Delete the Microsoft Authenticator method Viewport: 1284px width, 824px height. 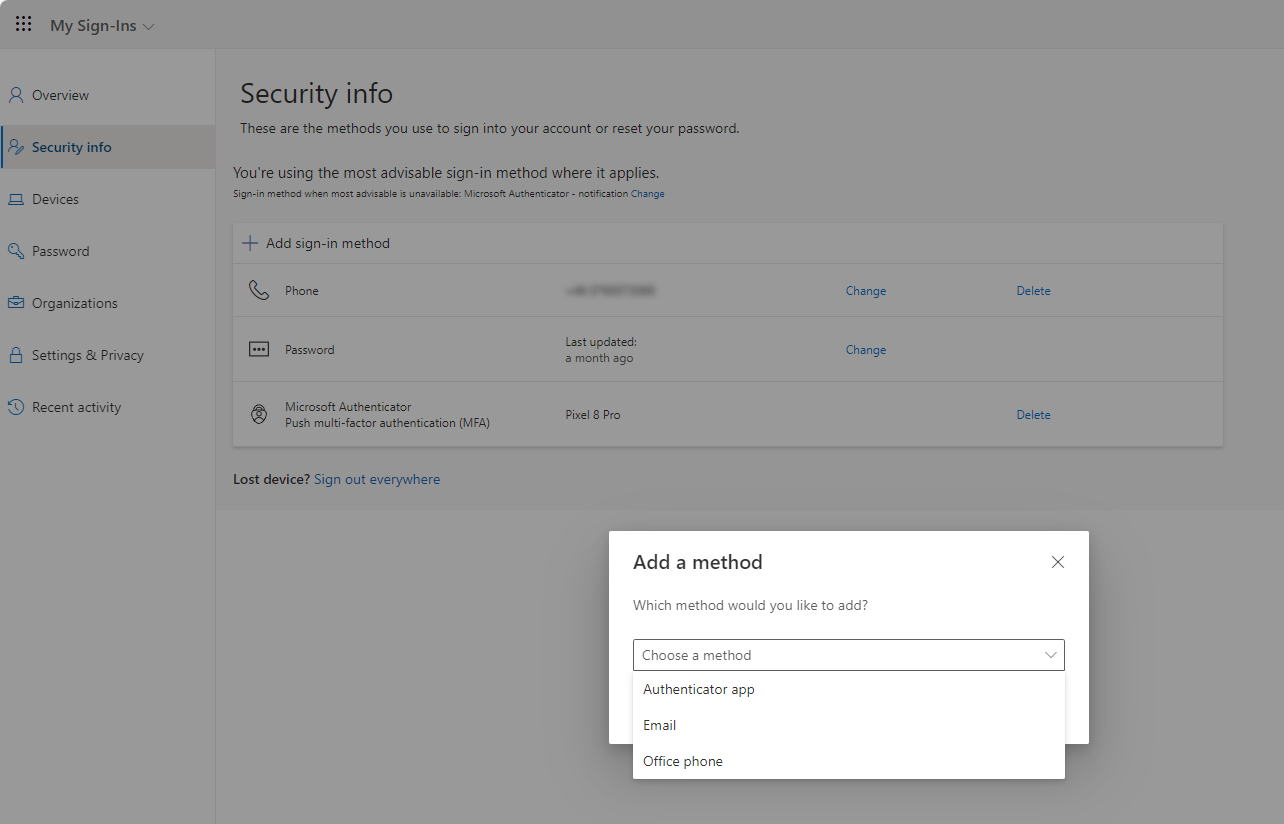coord(1033,415)
